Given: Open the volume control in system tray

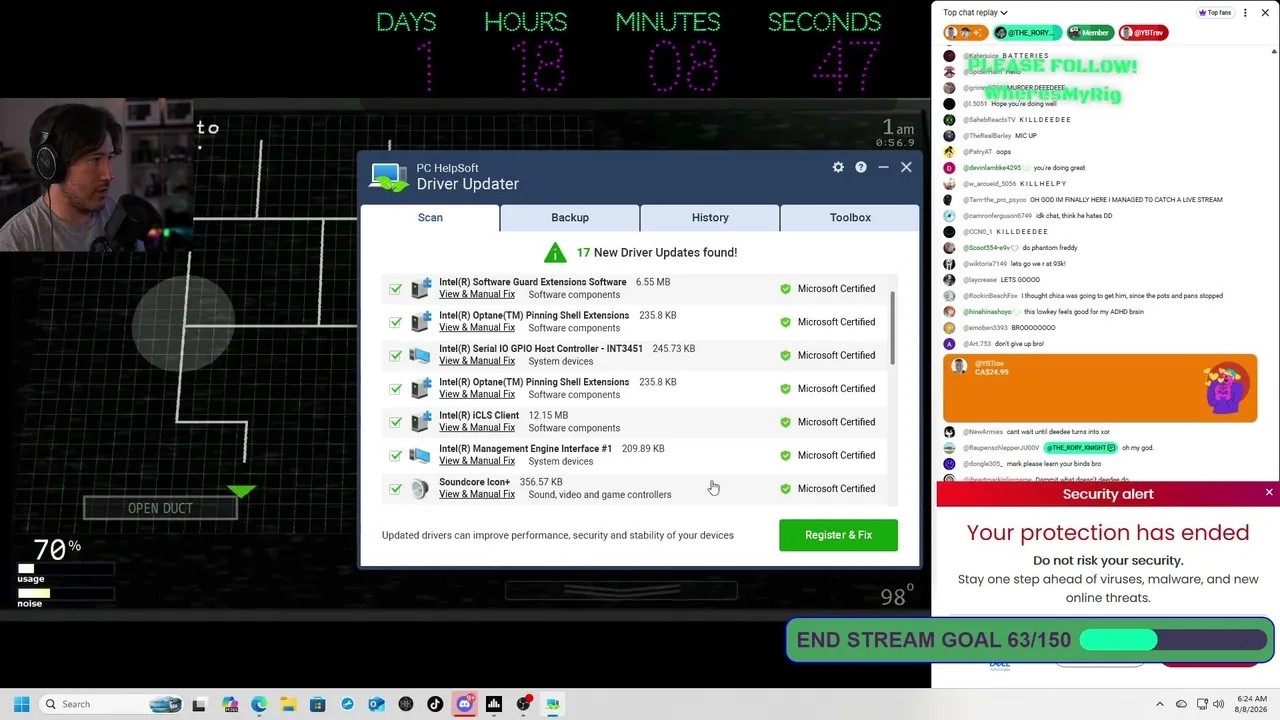Looking at the screenshot, I should 1219,704.
